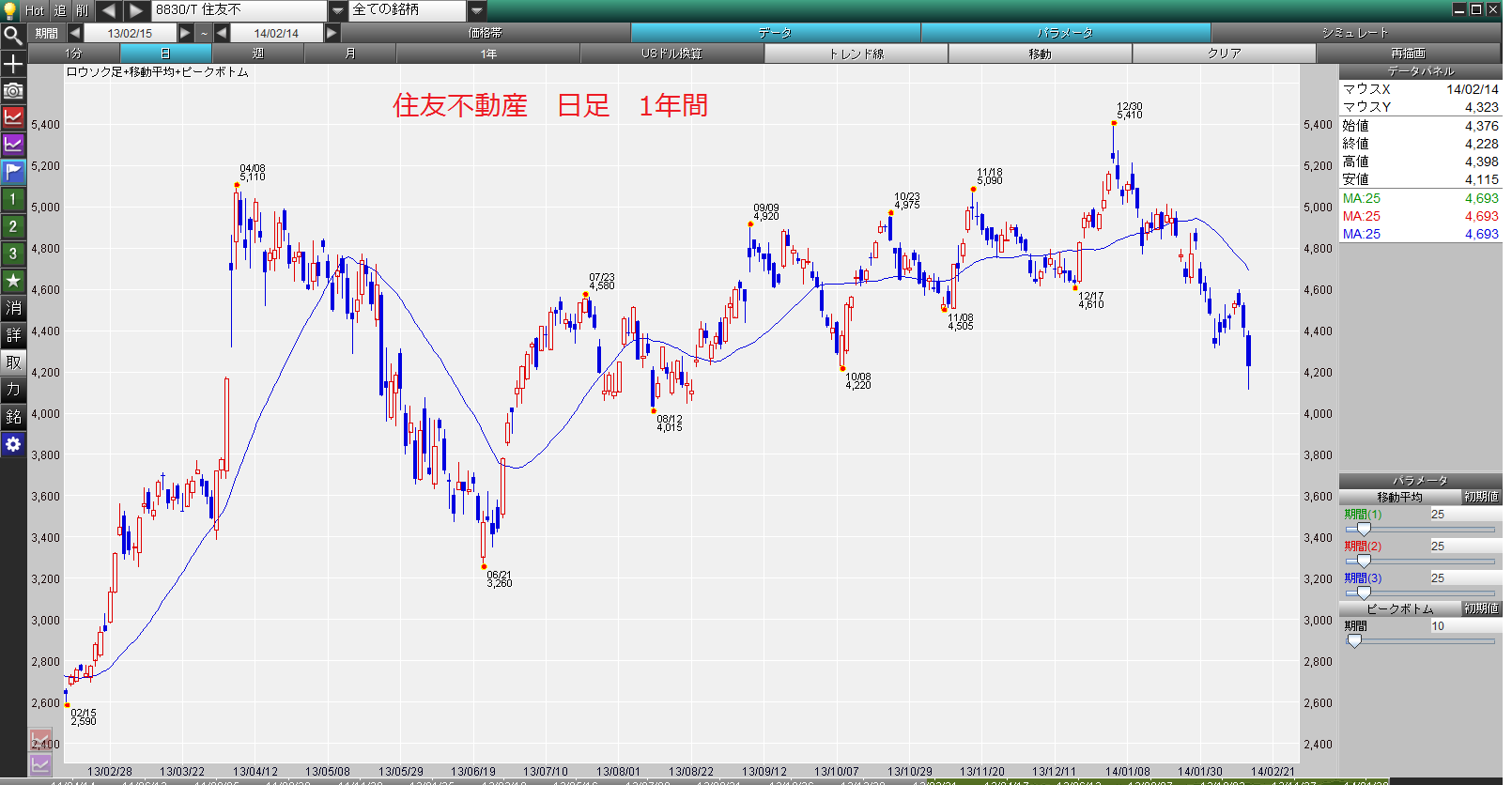Click the start date field 13/02/15
Screen dimensions: 1512x785
click(130, 33)
